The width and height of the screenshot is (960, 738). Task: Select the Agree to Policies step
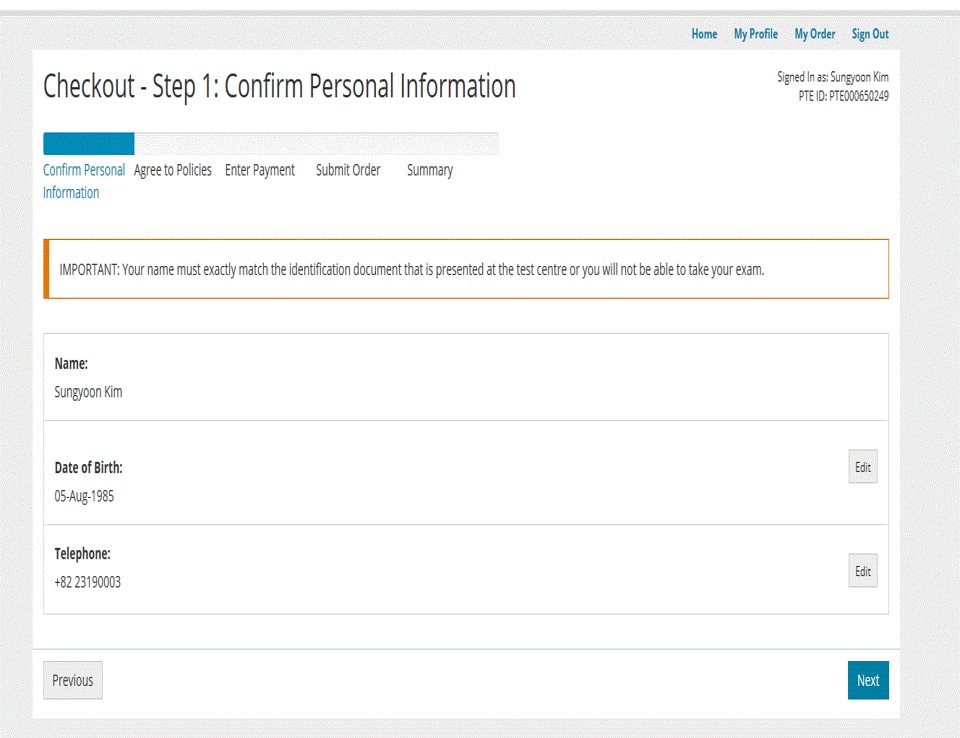(x=173, y=170)
